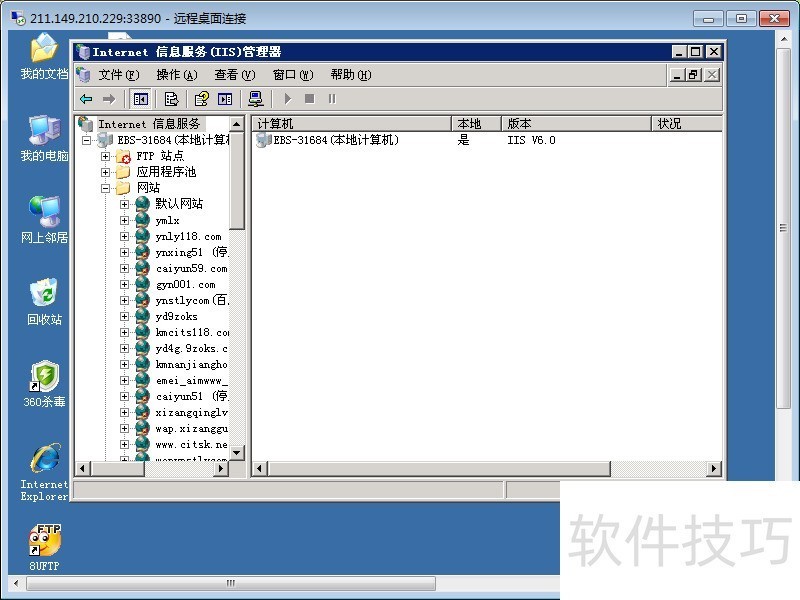Toggle the show/hide console tree icon

click(140, 99)
